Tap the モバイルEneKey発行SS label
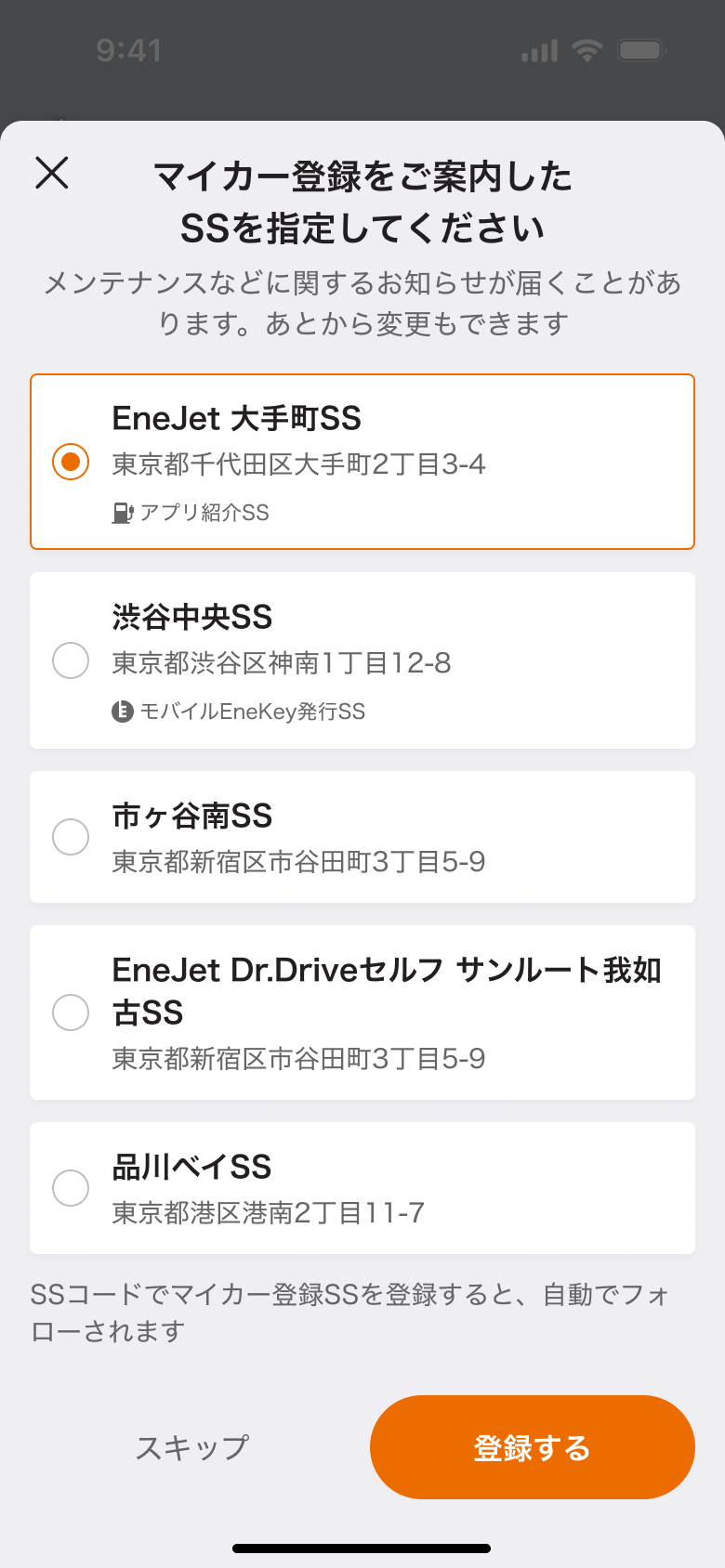Image resolution: width=725 pixels, height=1568 pixels. pyautogui.click(x=252, y=712)
